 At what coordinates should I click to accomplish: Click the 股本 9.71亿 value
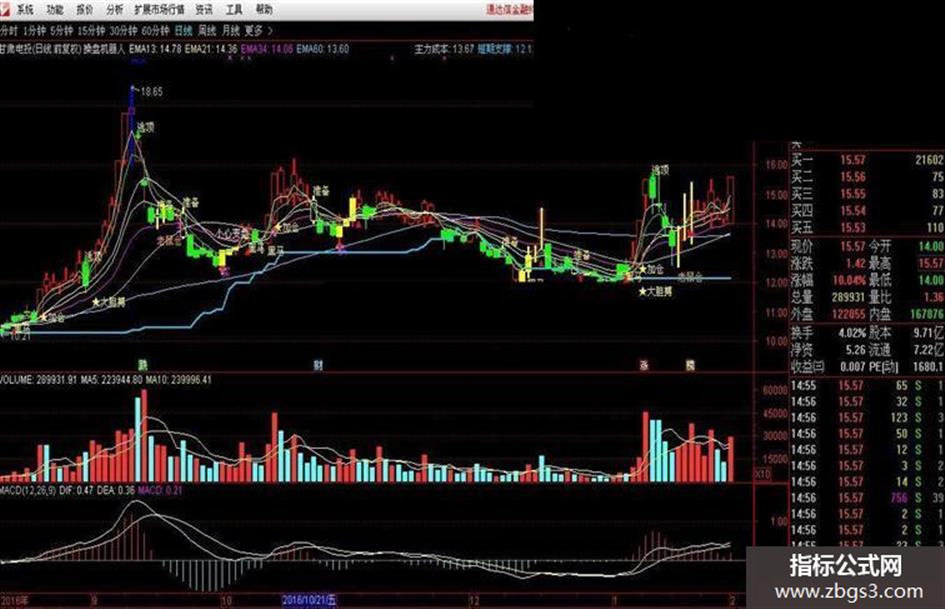929,333
